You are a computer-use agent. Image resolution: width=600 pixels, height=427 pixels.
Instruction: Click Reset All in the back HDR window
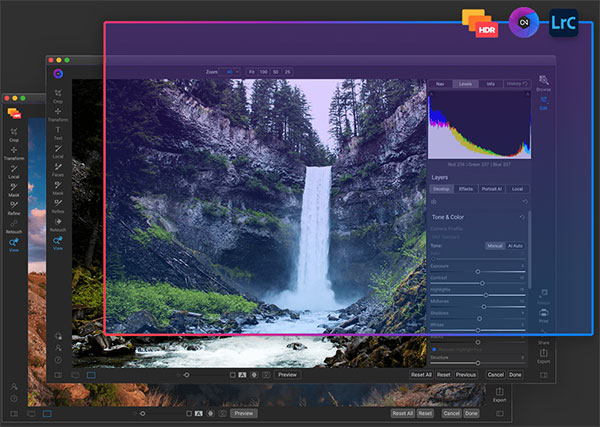[403, 413]
